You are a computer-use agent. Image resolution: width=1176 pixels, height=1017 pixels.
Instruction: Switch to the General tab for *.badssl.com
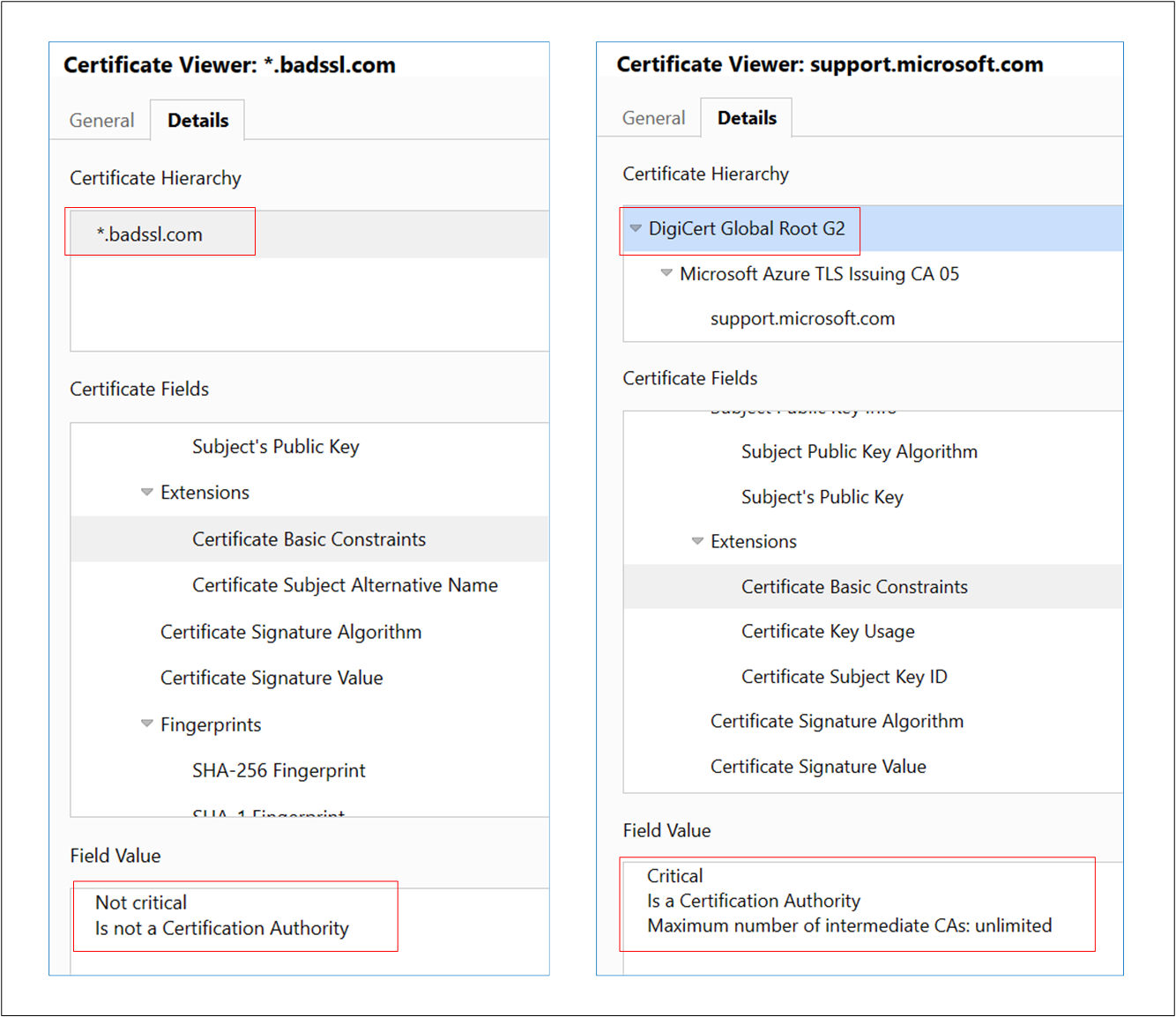tap(101, 120)
